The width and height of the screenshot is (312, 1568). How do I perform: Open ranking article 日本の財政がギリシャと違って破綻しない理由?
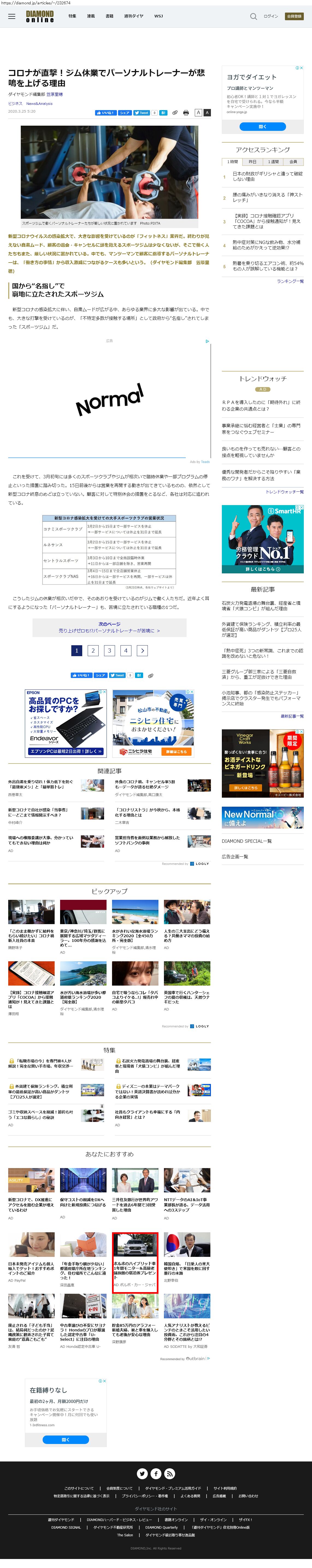pyautogui.click(x=267, y=176)
